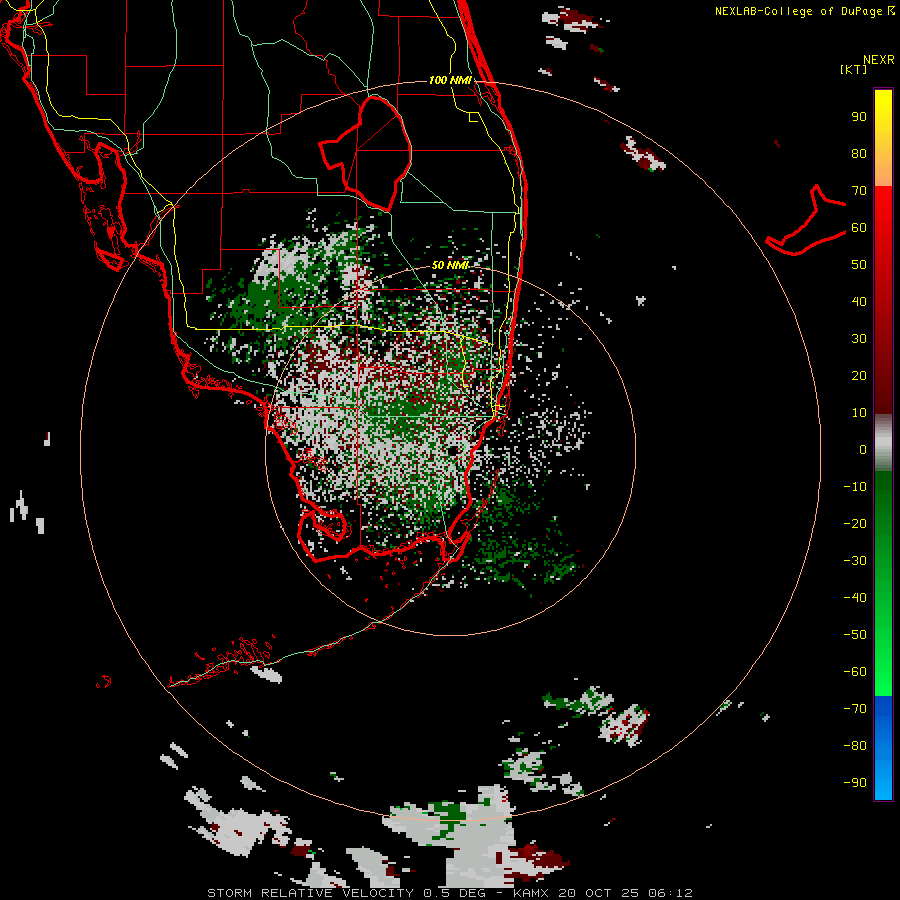Click the -30 value on the velocity scale

coord(855,561)
